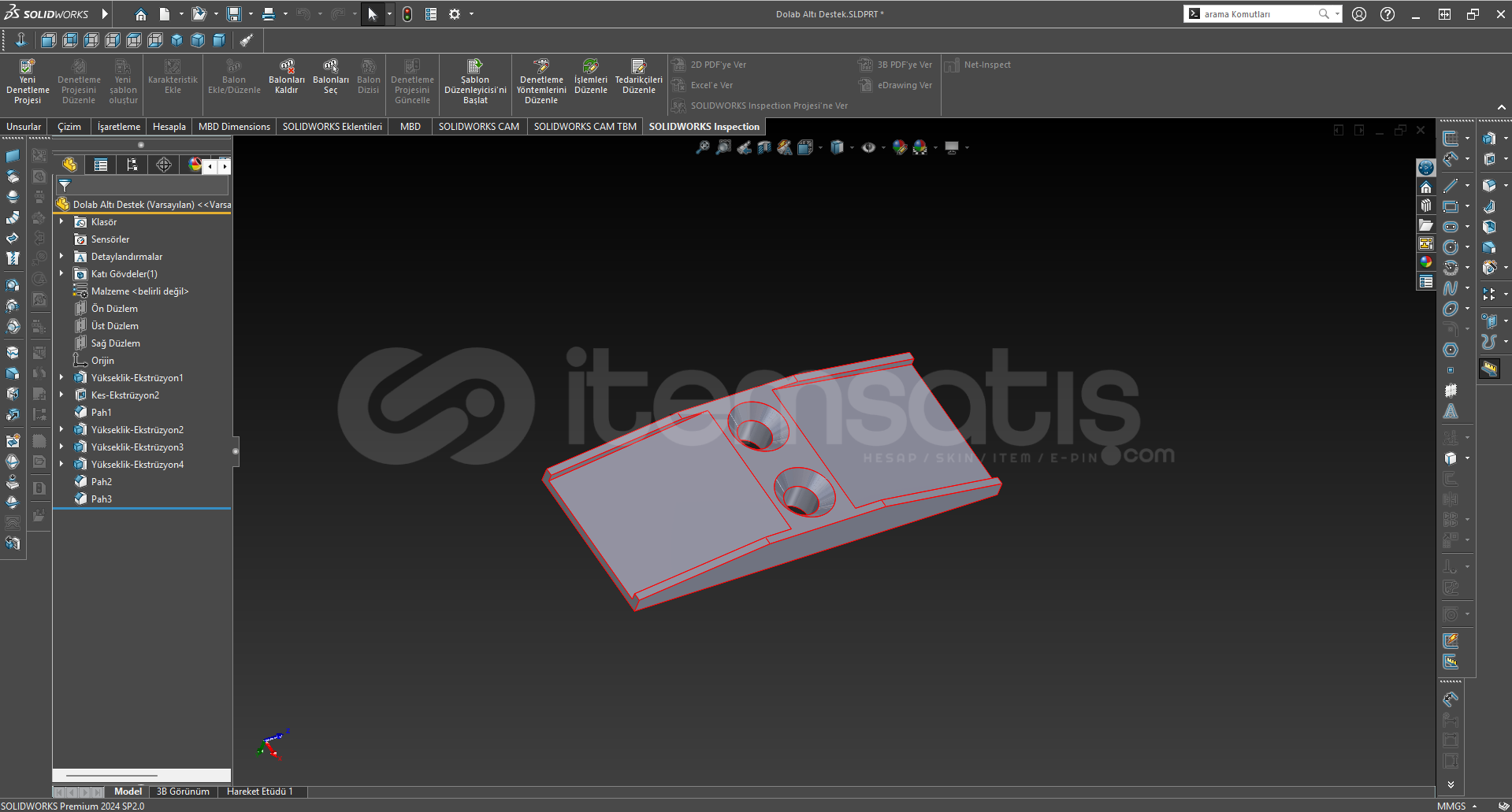Click the appearance color ball icon in task pane
The width and height of the screenshot is (1512, 812).
(1426, 262)
